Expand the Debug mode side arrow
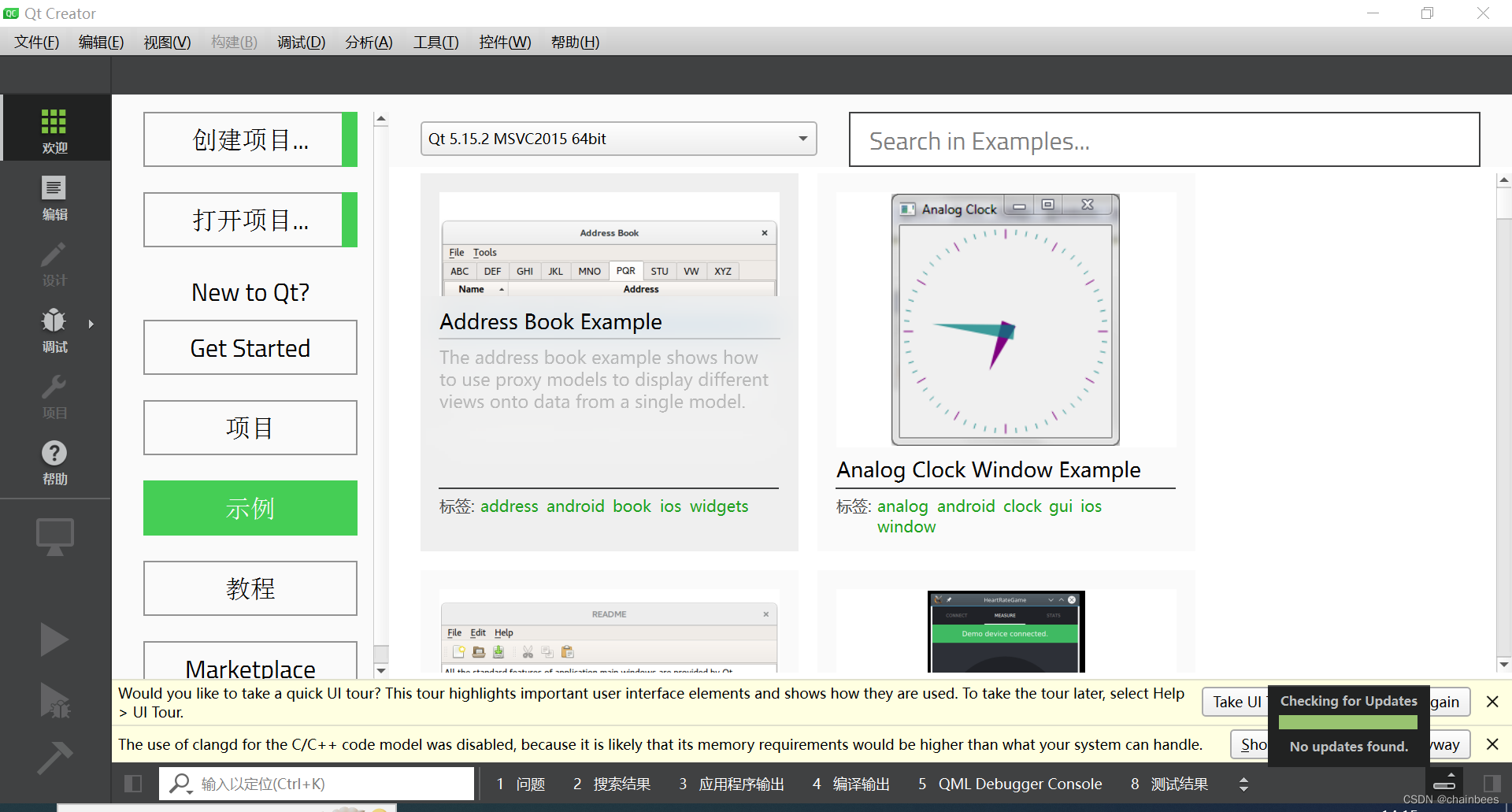1512x812 pixels. point(91,324)
